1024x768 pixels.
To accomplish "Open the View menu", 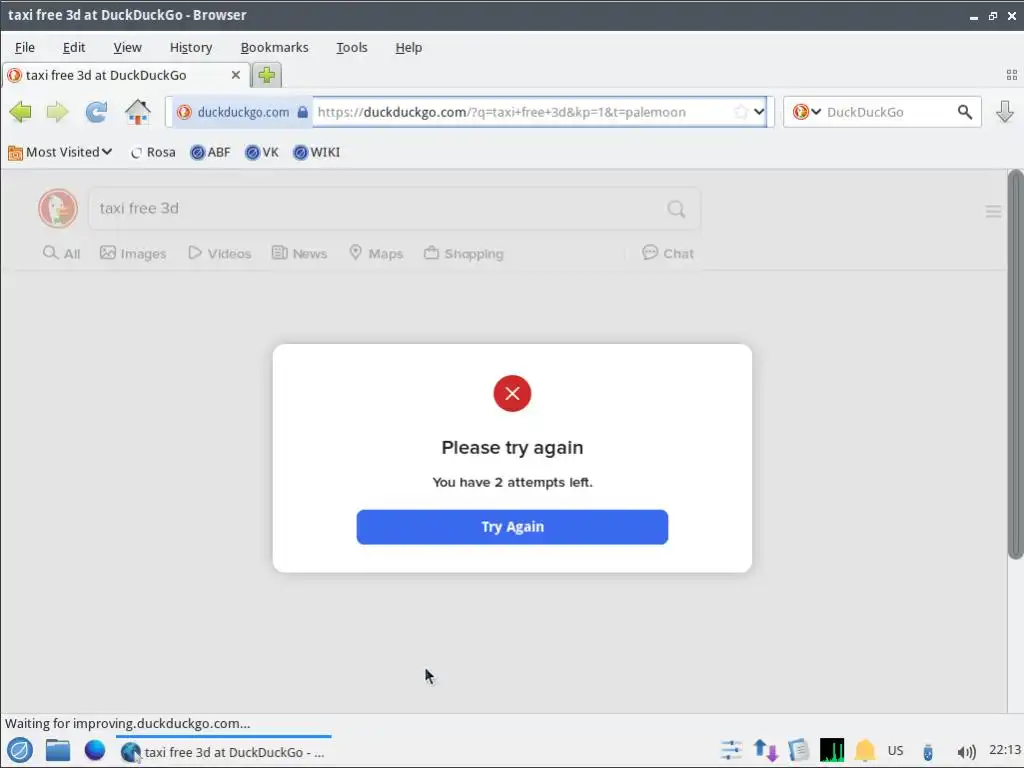I will click(x=127, y=47).
